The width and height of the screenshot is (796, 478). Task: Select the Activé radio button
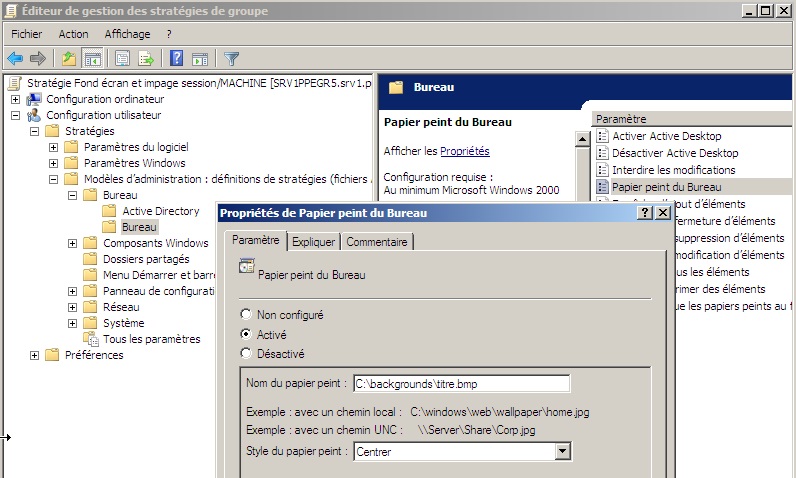click(247, 334)
